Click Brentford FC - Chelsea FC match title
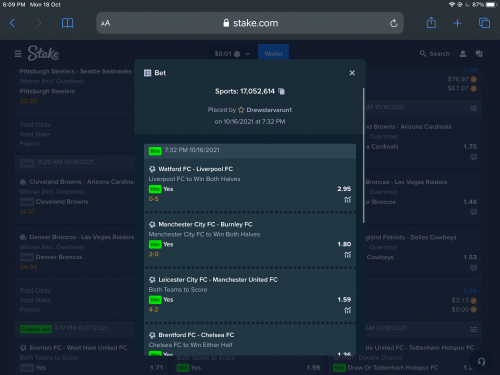The width and height of the screenshot is (500, 375). tap(196, 335)
